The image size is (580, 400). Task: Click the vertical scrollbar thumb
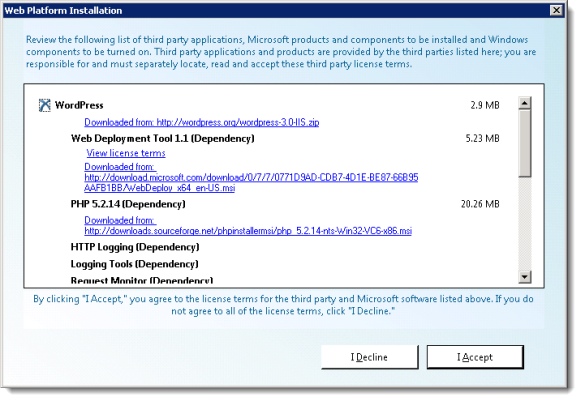[525, 144]
